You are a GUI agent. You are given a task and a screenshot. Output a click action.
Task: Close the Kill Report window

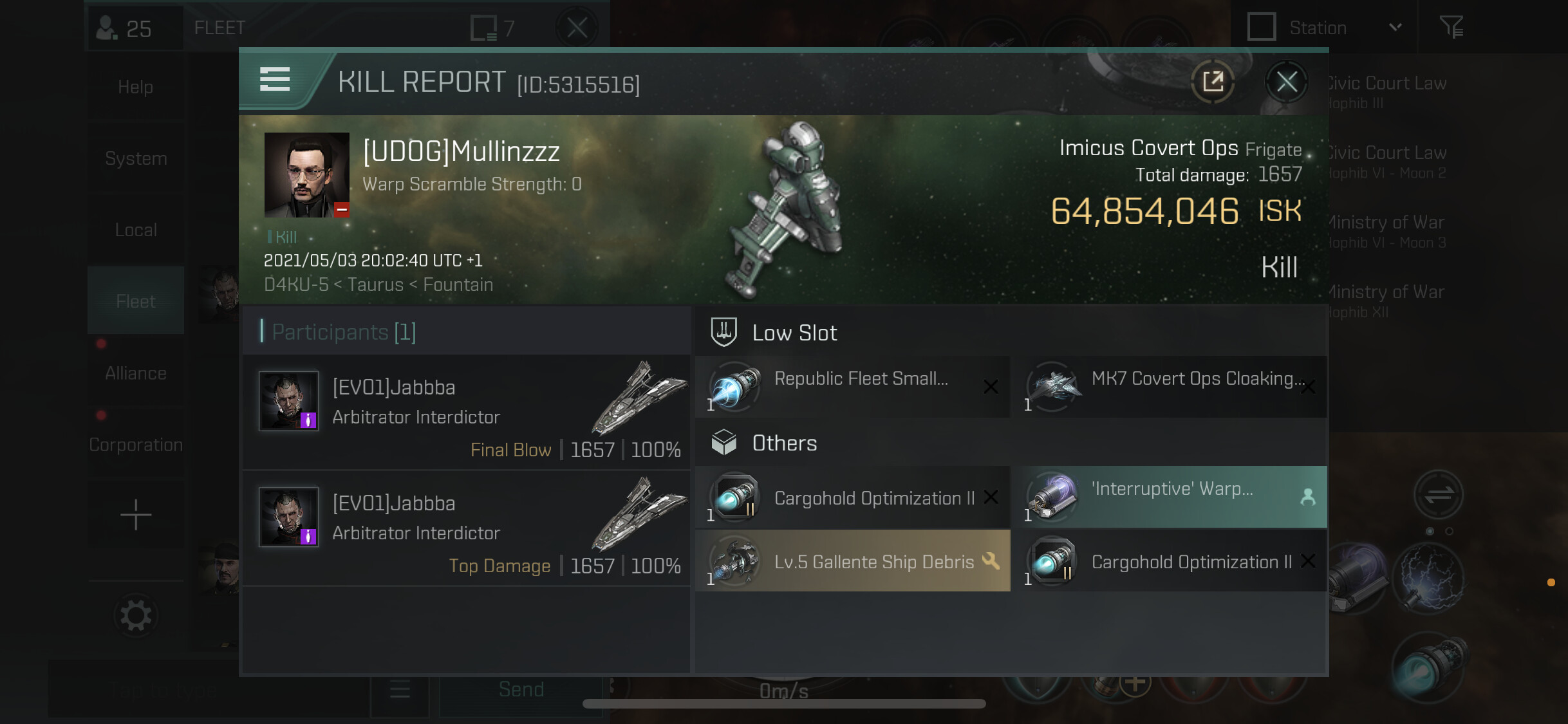pyautogui.click(x=1286, y=82)
